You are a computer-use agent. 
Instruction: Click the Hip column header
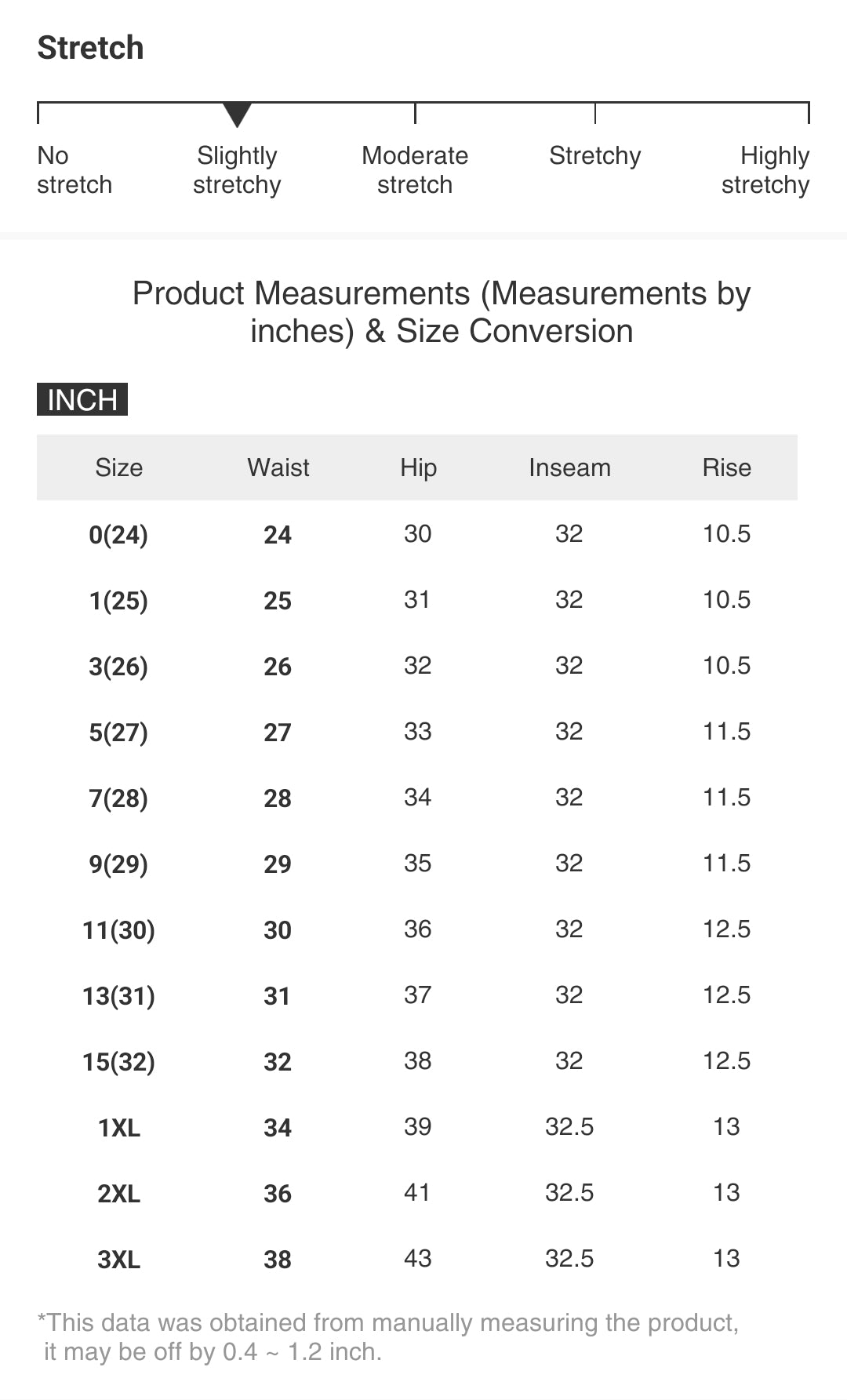pyautogui.click(x=418, y=467)
